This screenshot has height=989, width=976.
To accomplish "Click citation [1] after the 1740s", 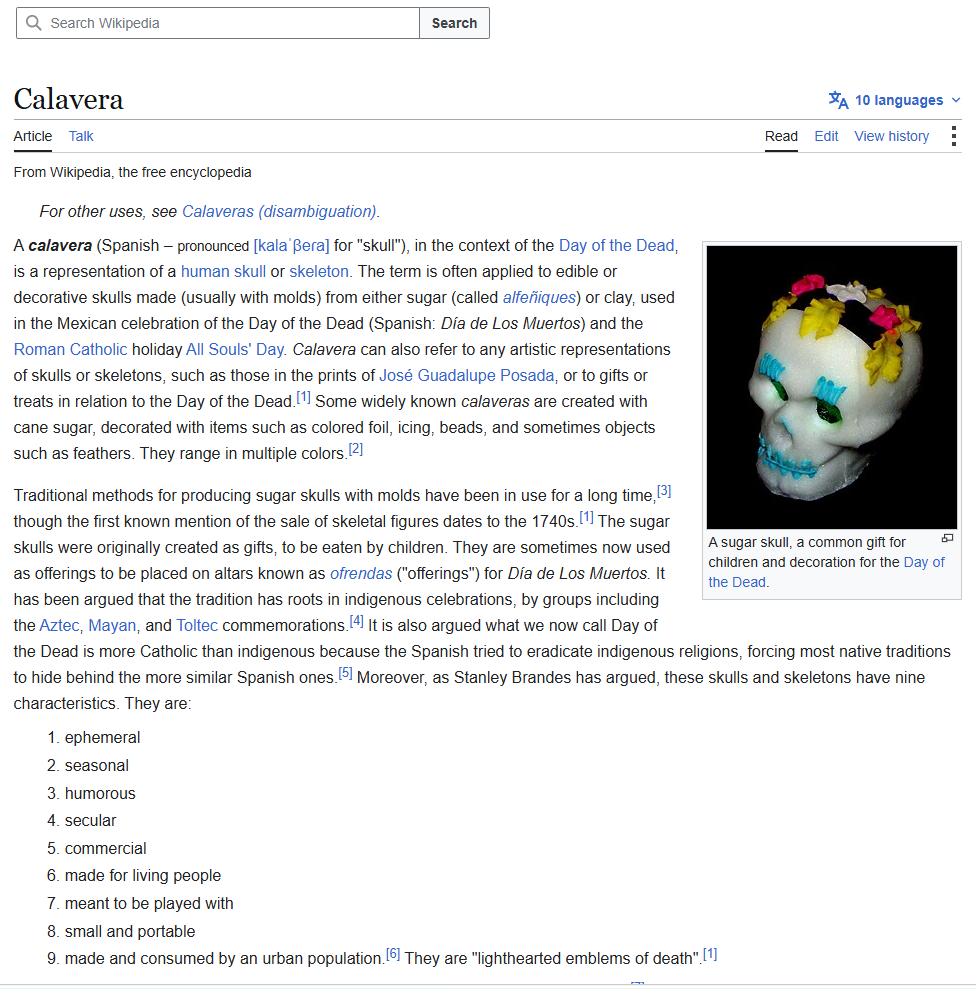I will pos(586,517).
